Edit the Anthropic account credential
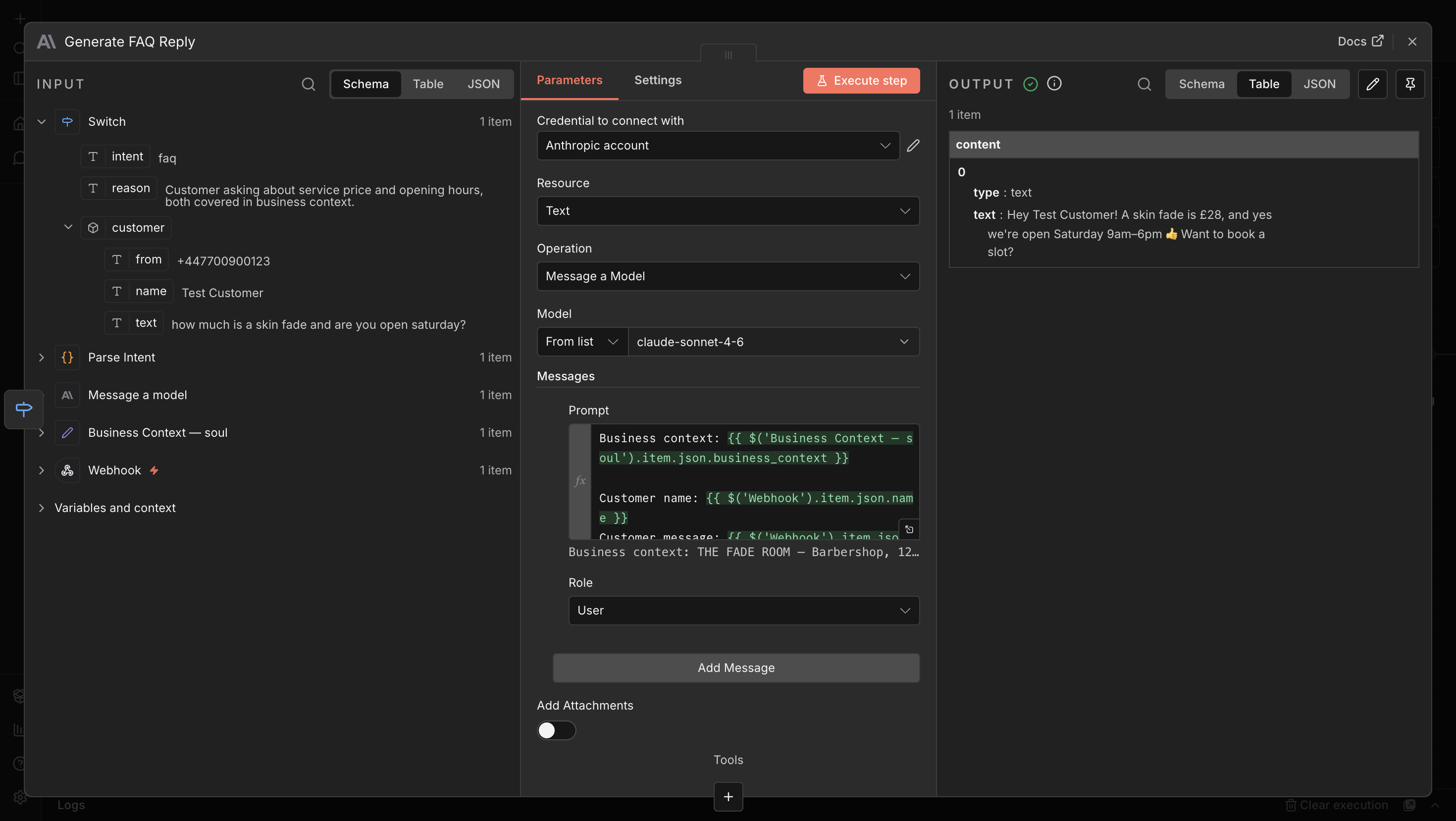The width and height of the screenshot is (1456, 821). pyautogui.click(x=913, y=146)
